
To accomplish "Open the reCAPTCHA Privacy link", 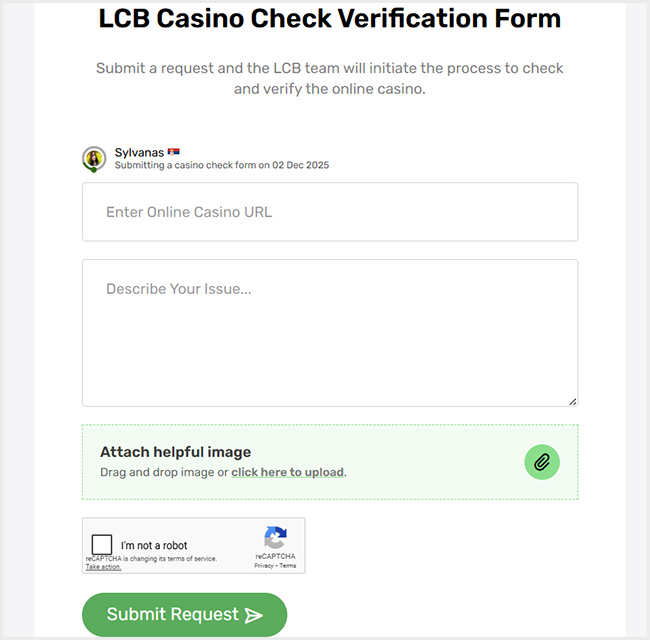I will pyautogui.click(x=263, y=566).
